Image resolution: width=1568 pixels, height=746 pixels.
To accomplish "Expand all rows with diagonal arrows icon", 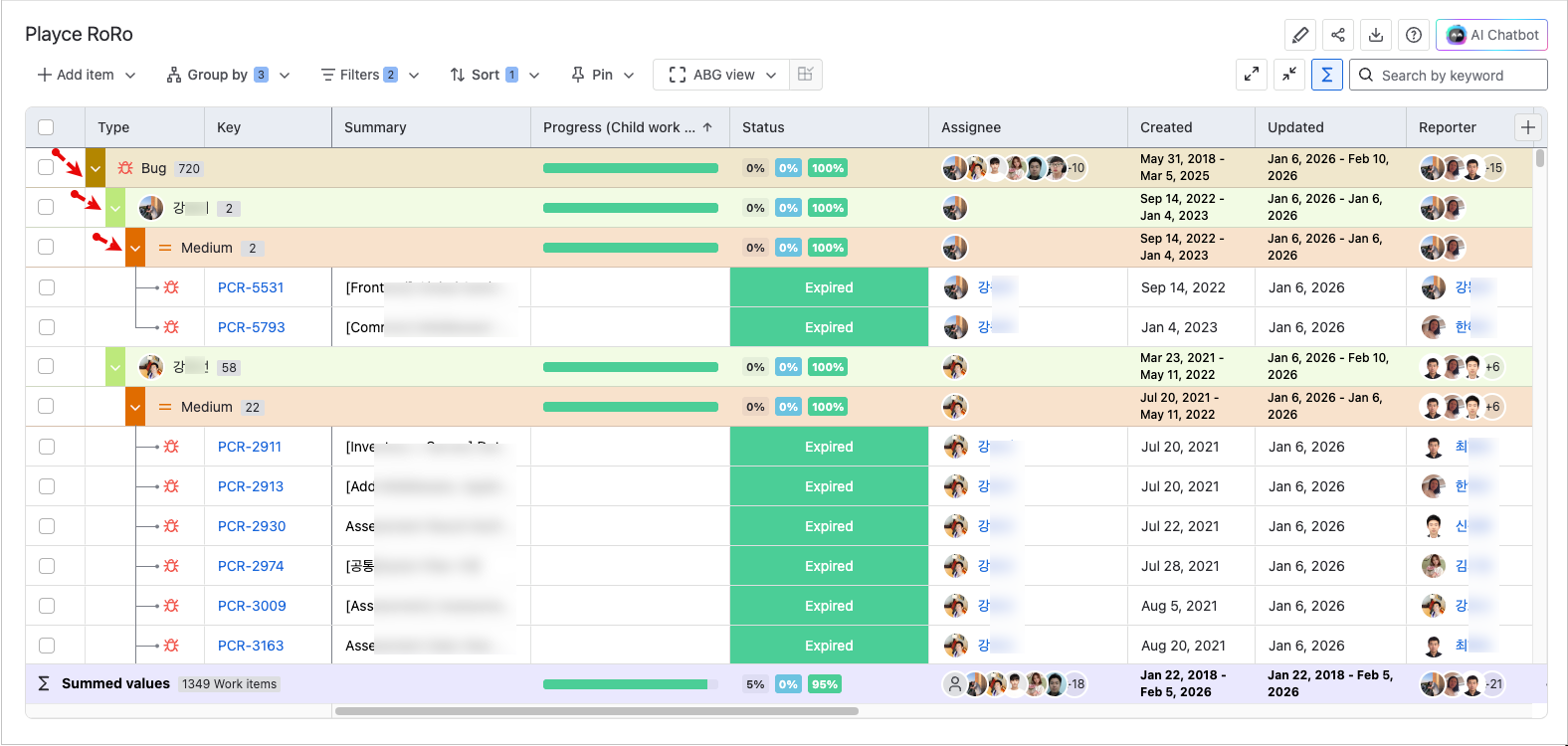I will 1252,75.
